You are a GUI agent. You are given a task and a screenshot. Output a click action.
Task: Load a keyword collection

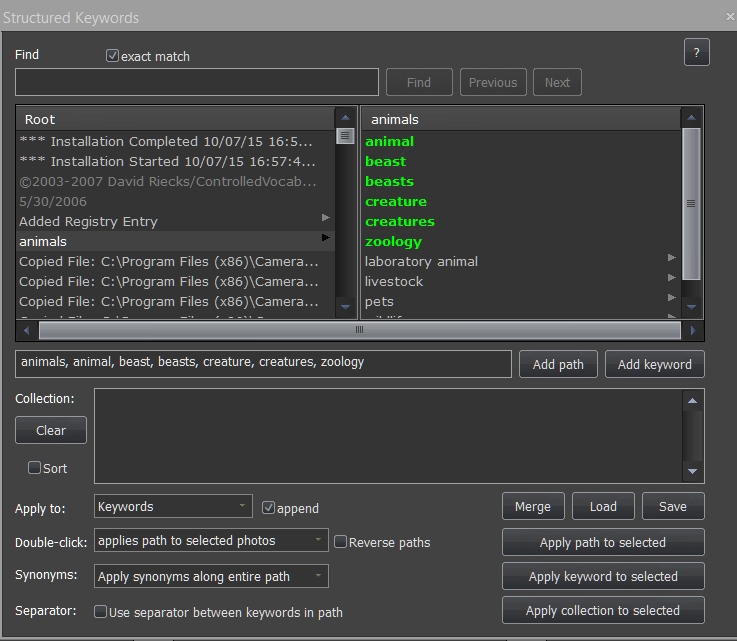point(603,506)
